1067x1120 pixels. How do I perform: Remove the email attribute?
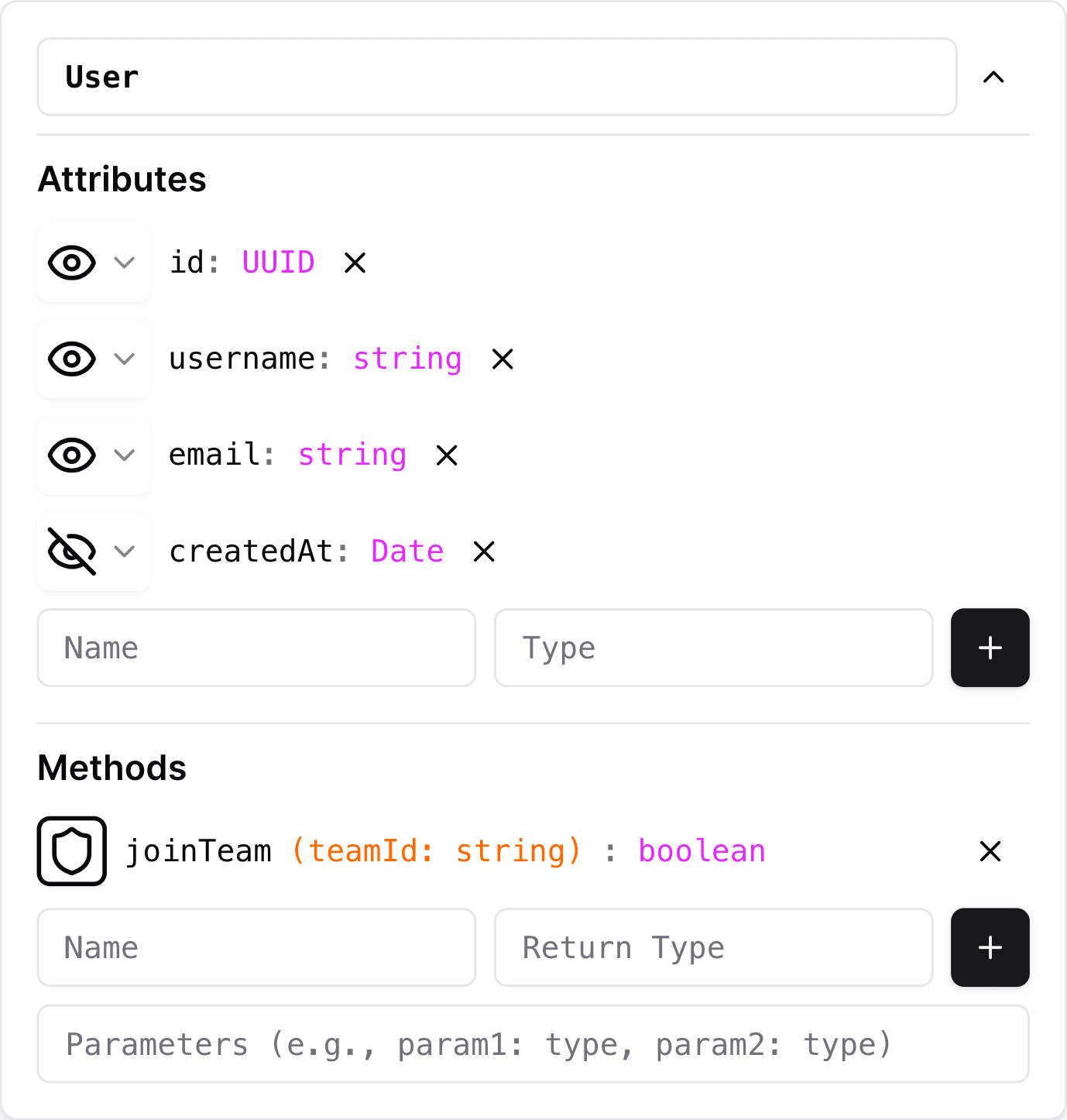[446, 455]
